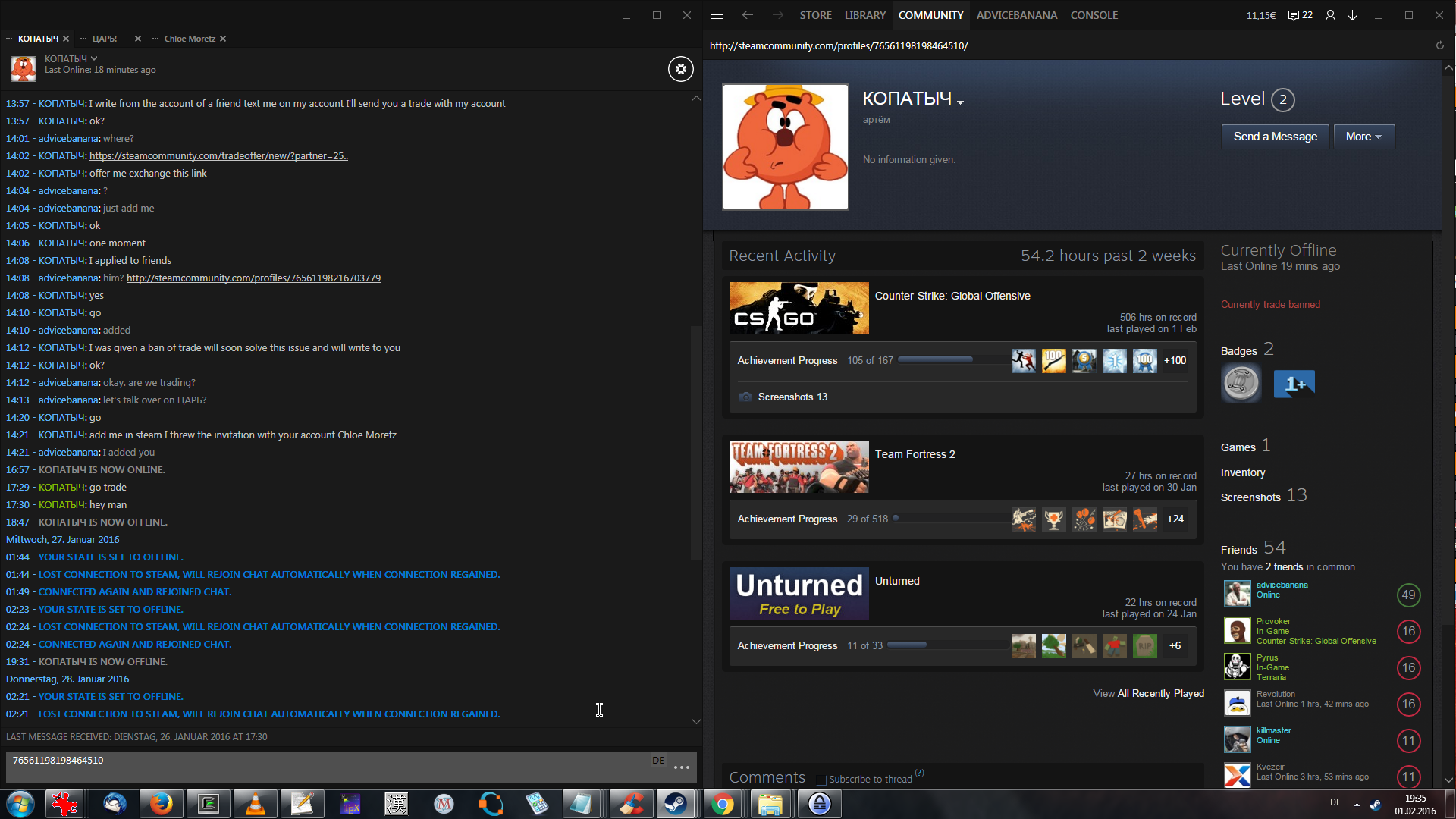Expand profile name history arrow
The image size is (1456, 819).
960,102
